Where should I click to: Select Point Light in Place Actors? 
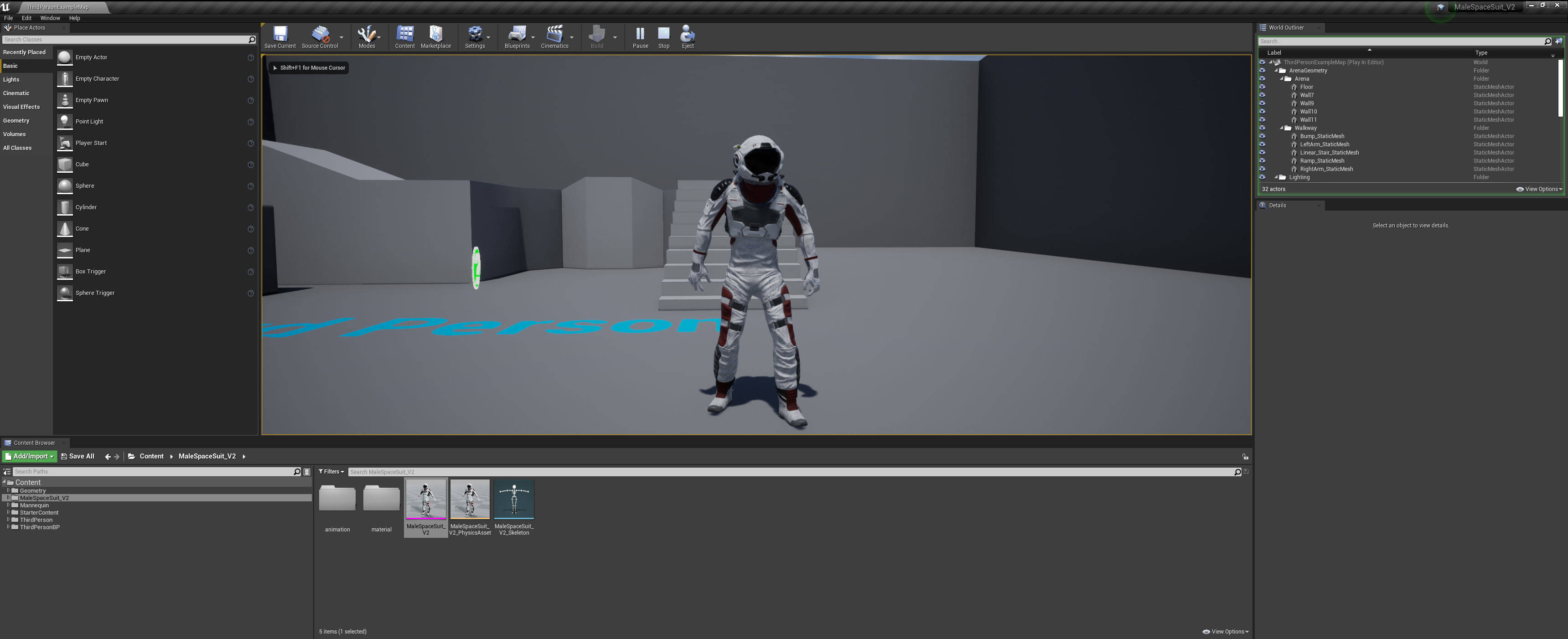(x=155, y=121)
